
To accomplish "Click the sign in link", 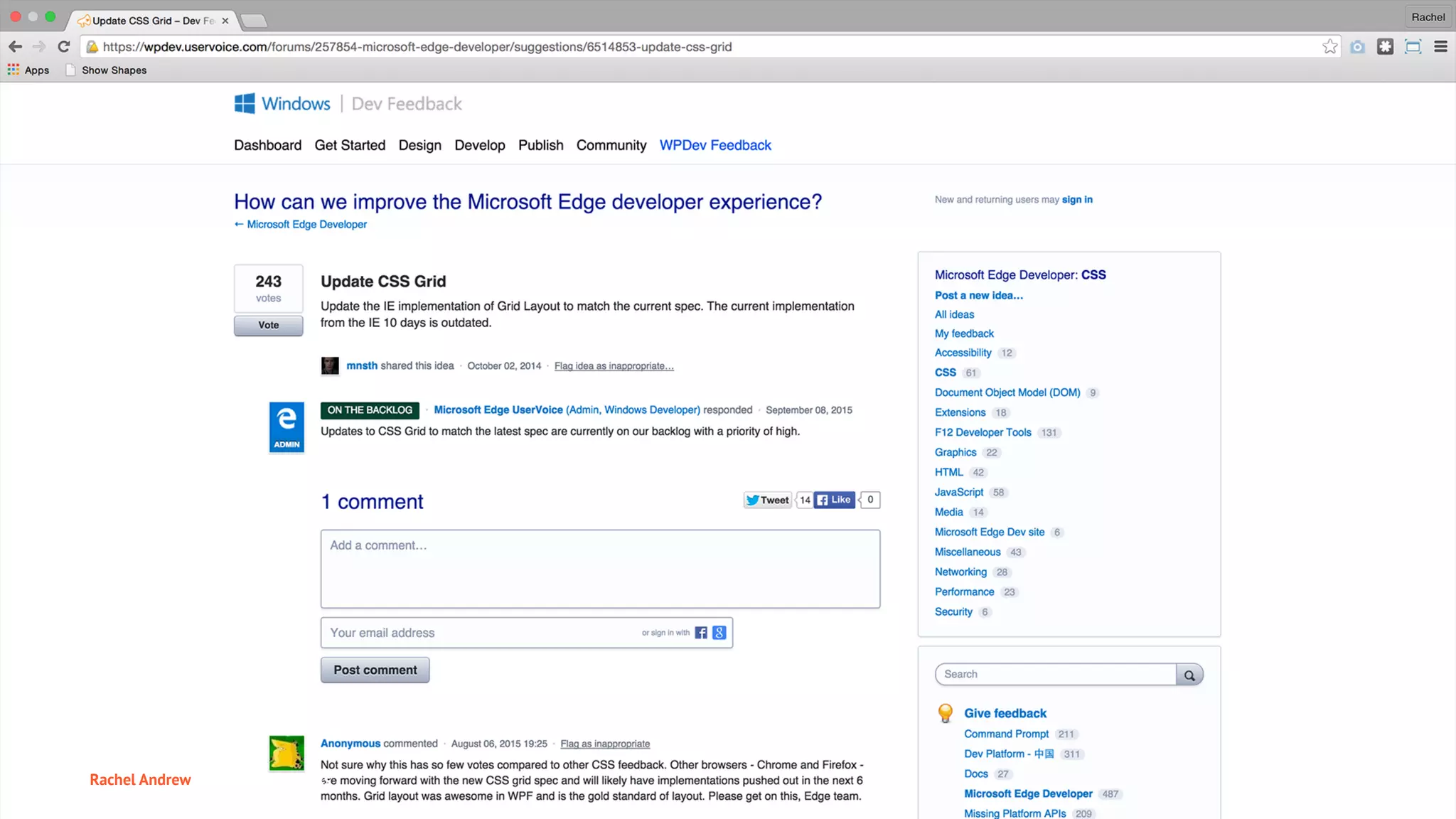I will [1076, 200].
